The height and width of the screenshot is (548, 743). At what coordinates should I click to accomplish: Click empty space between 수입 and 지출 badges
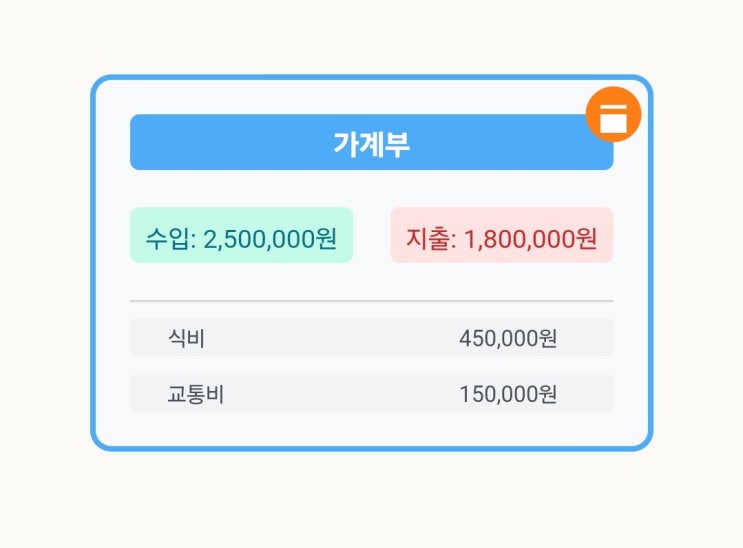[x=372, y=235]
